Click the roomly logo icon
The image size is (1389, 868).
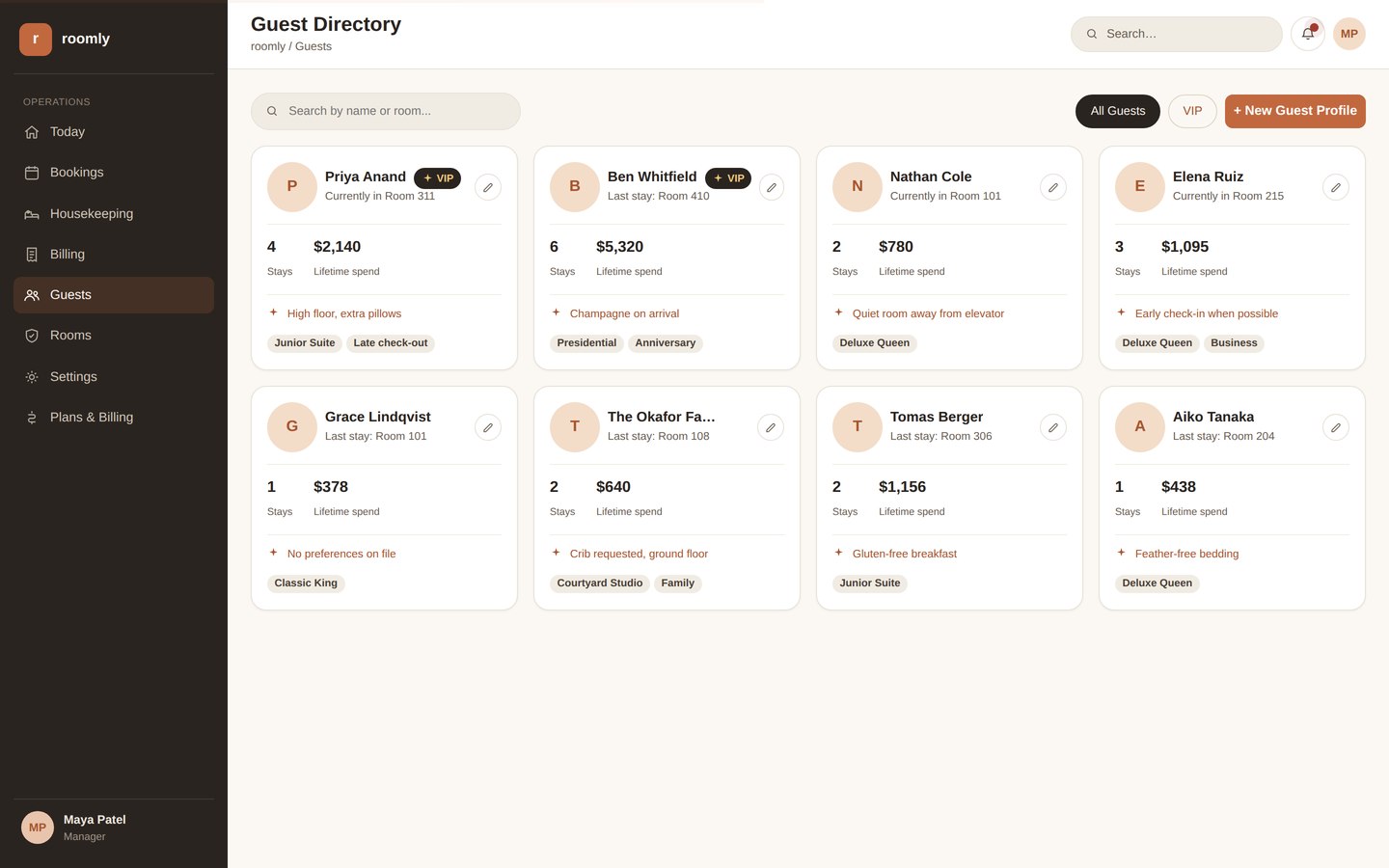coord(36,40)
